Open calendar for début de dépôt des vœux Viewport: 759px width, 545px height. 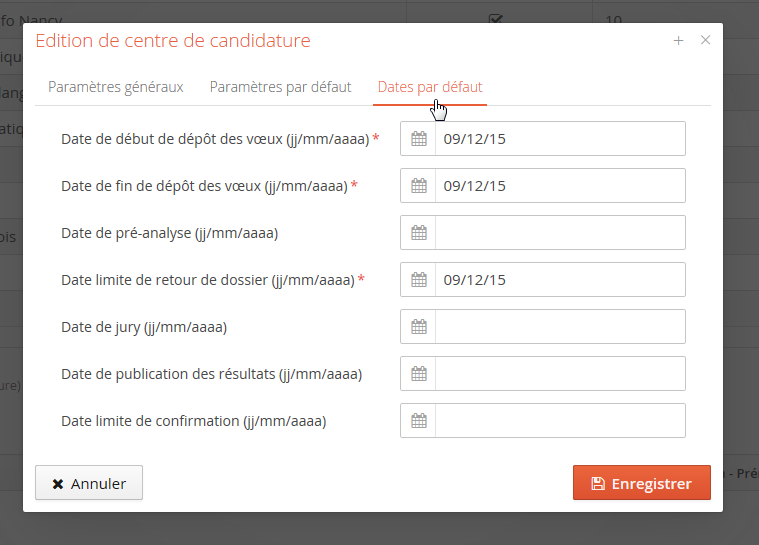click(x=419, y=139)
